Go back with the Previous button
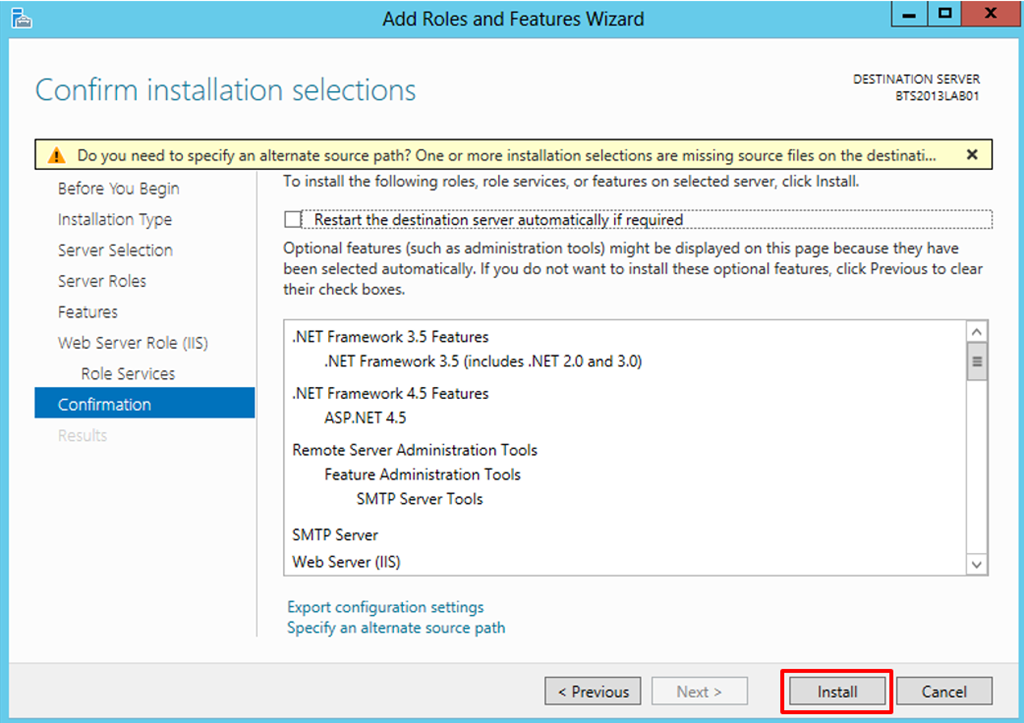The image size is (1024, 723). click(x=593, y=691)
